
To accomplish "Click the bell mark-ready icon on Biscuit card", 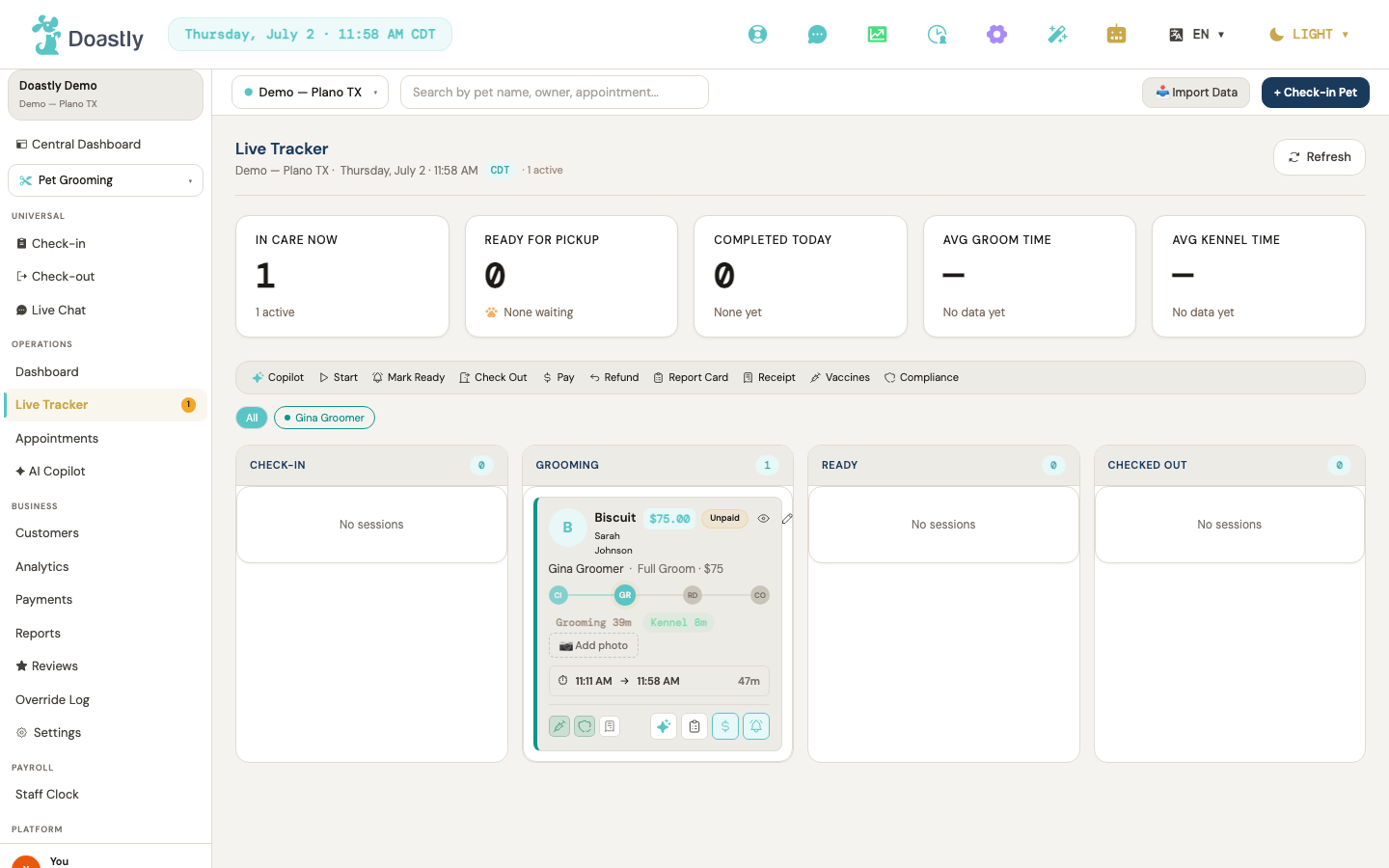I will tap(756, 726).
